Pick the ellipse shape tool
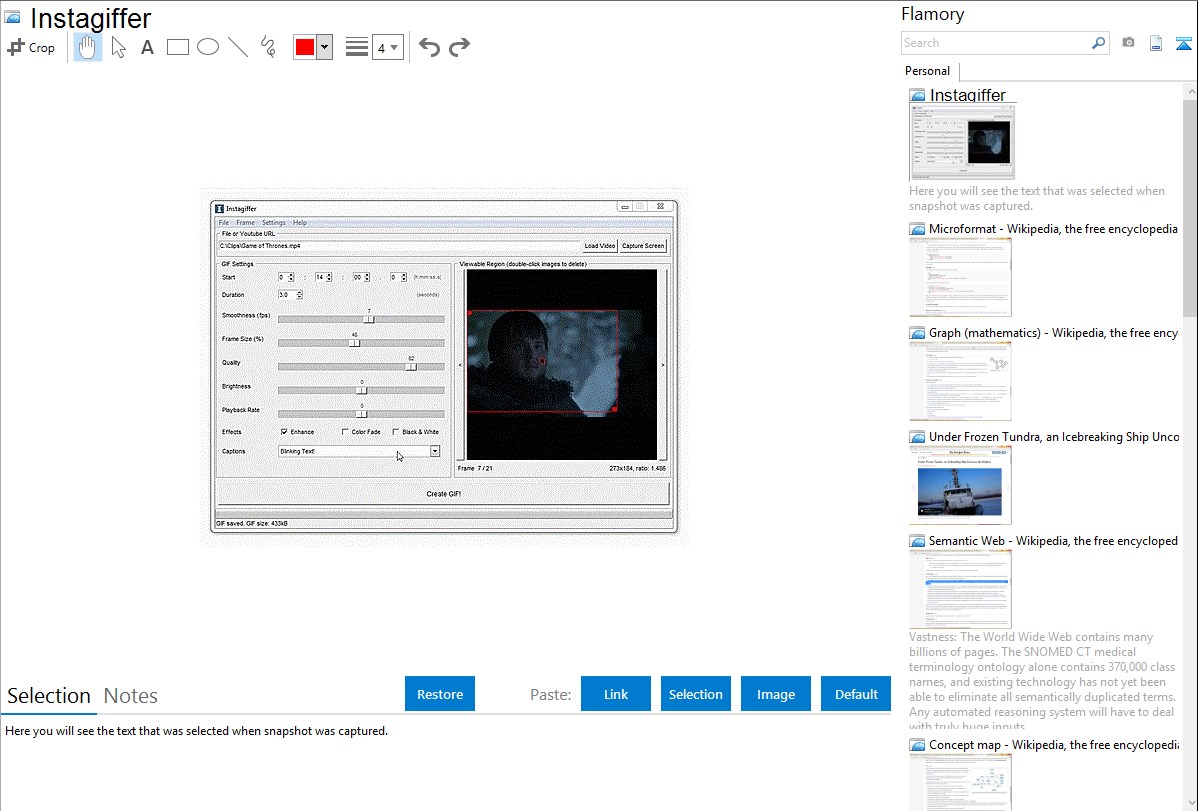 pyautogui.click(x=208, y=47)
